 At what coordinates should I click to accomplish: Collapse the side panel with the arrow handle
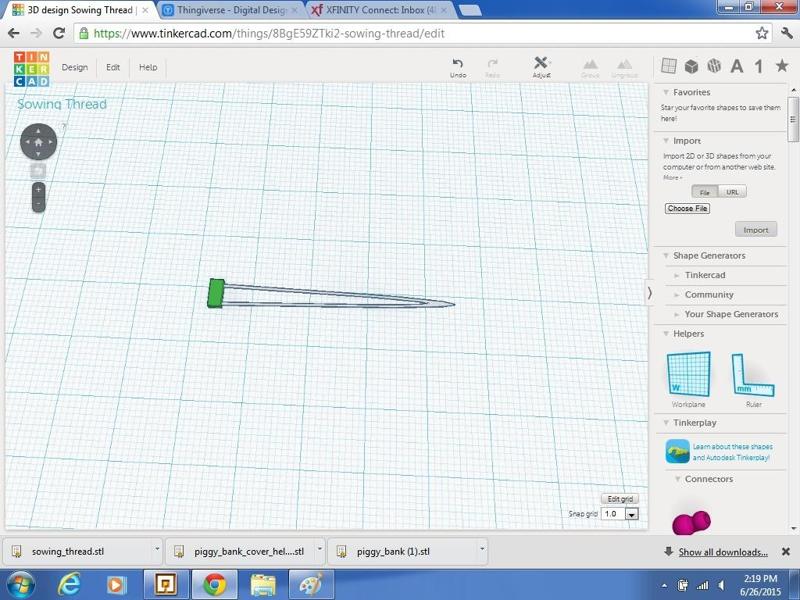point(649,293)
